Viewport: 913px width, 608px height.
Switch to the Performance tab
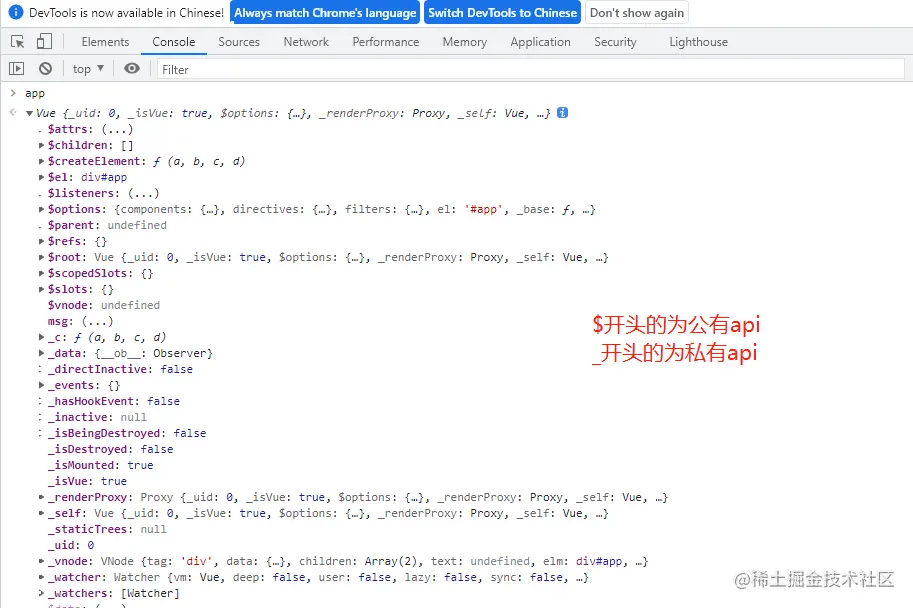385,42
